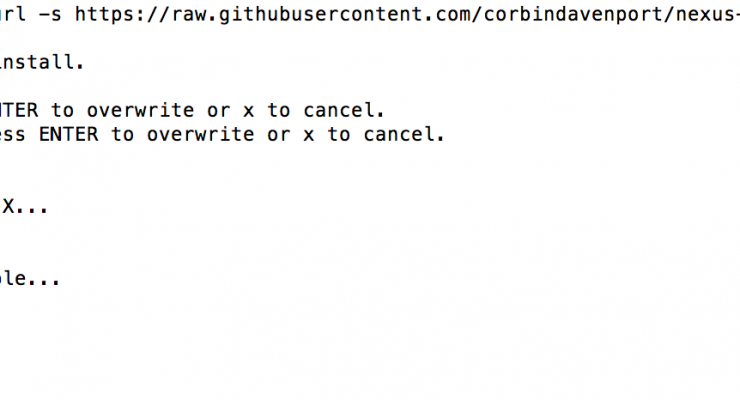This screenshot has width=740, height=400.
Task: Click the nexus- segment of the URL
Action: point(707,14)
